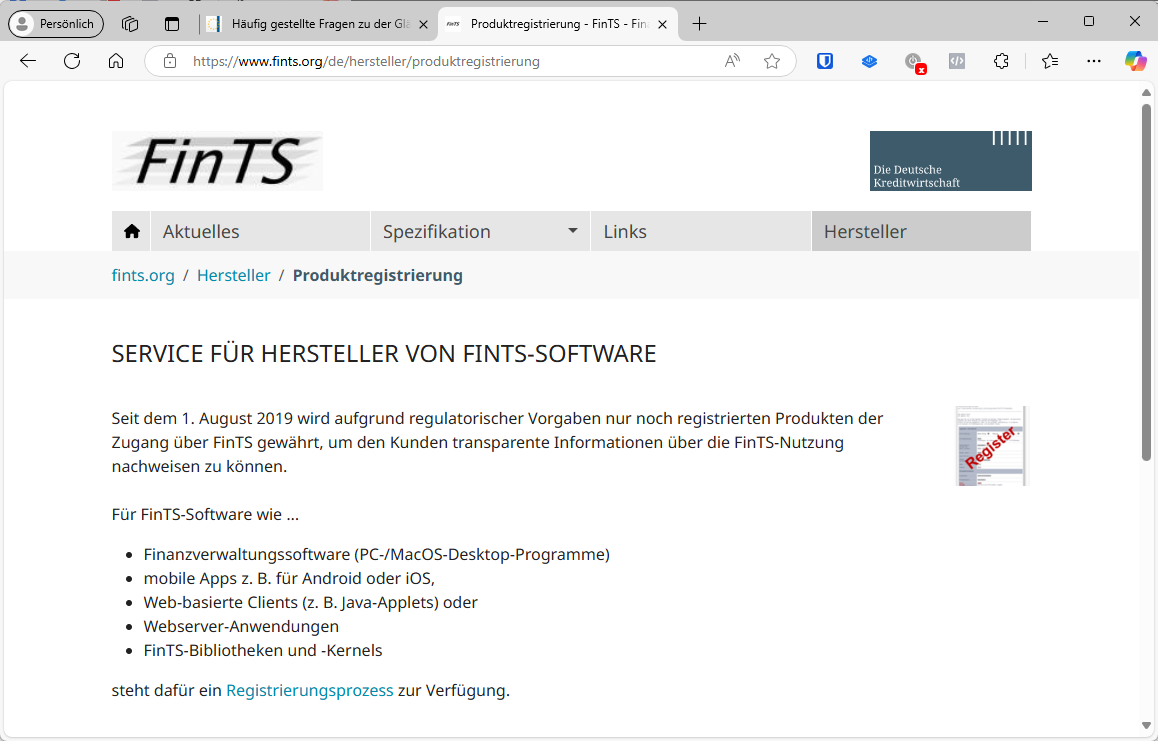Go to fints.org via the breadcrumb link
The height and width of the screenshot is (741, 1158).
142,275
